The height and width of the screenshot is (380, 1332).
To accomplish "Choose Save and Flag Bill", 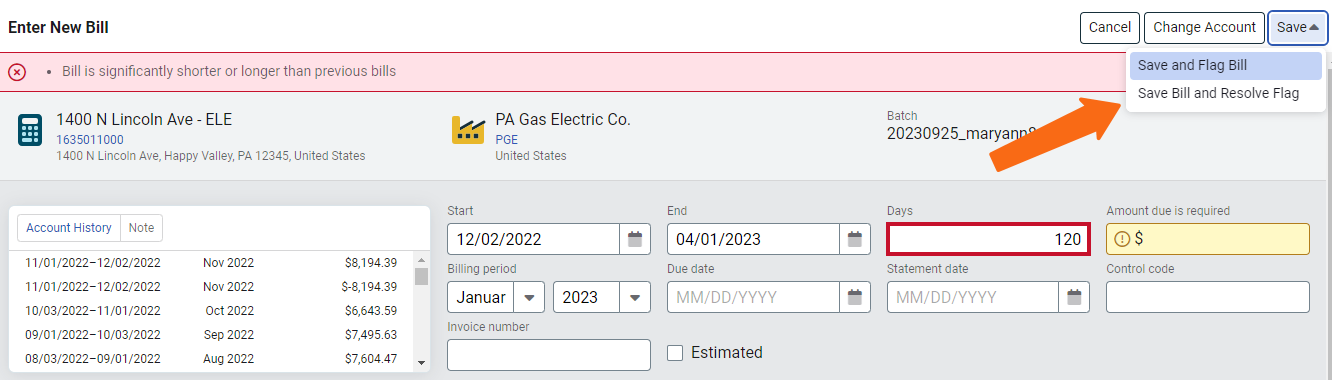I will (x=1225, y=66).
